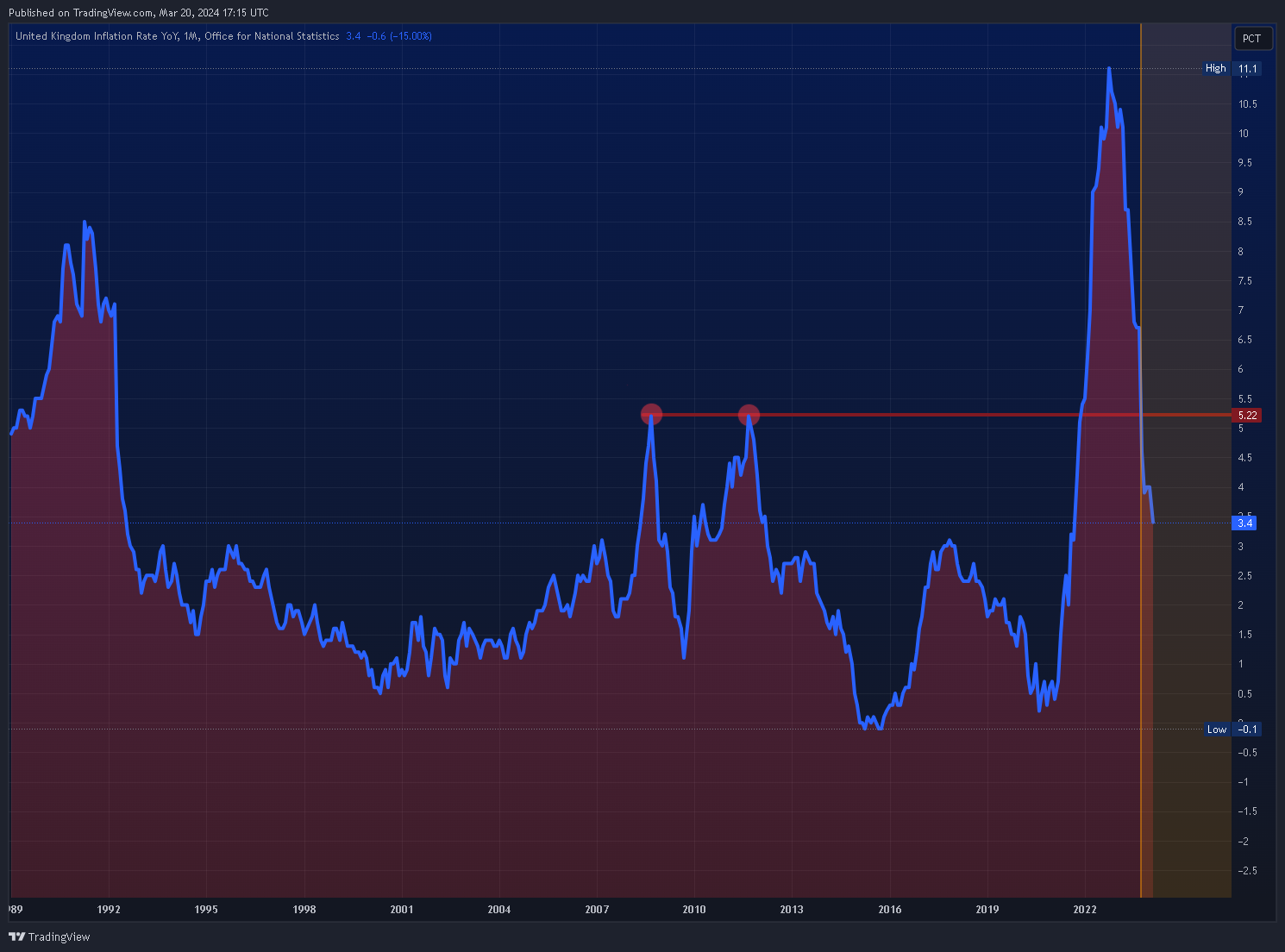1285x952 pixels.
Task: Click the PCT unit button
Action: 1252,39
